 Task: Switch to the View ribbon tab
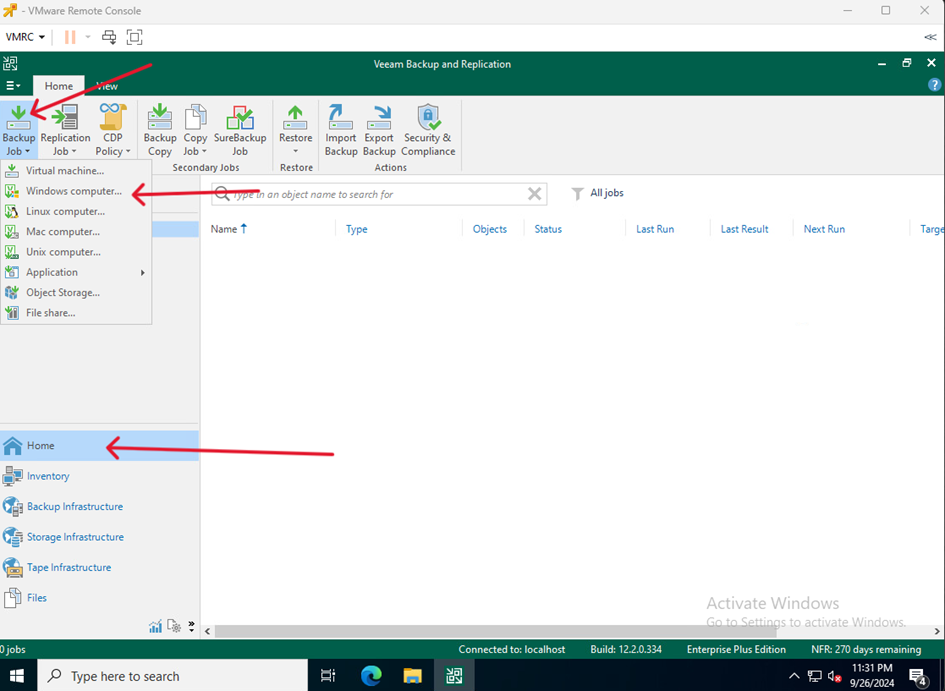[106, 86]
